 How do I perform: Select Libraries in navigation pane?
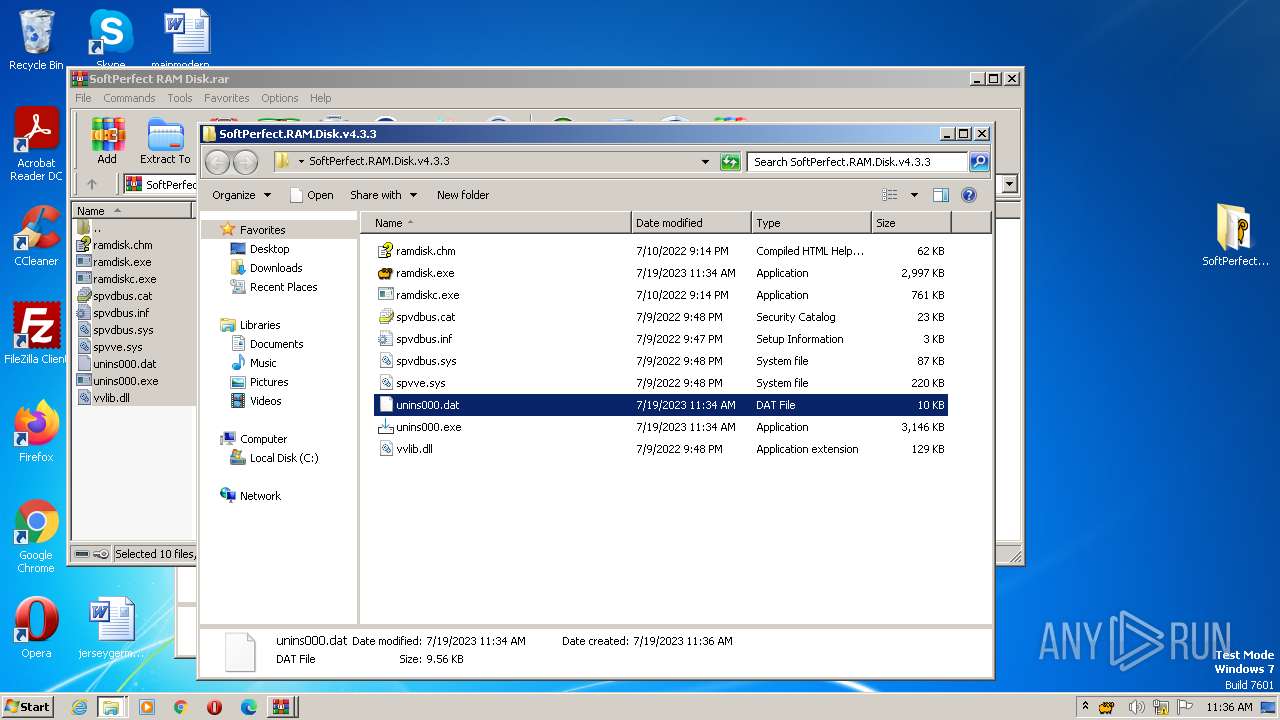click(x=259, y=325)
